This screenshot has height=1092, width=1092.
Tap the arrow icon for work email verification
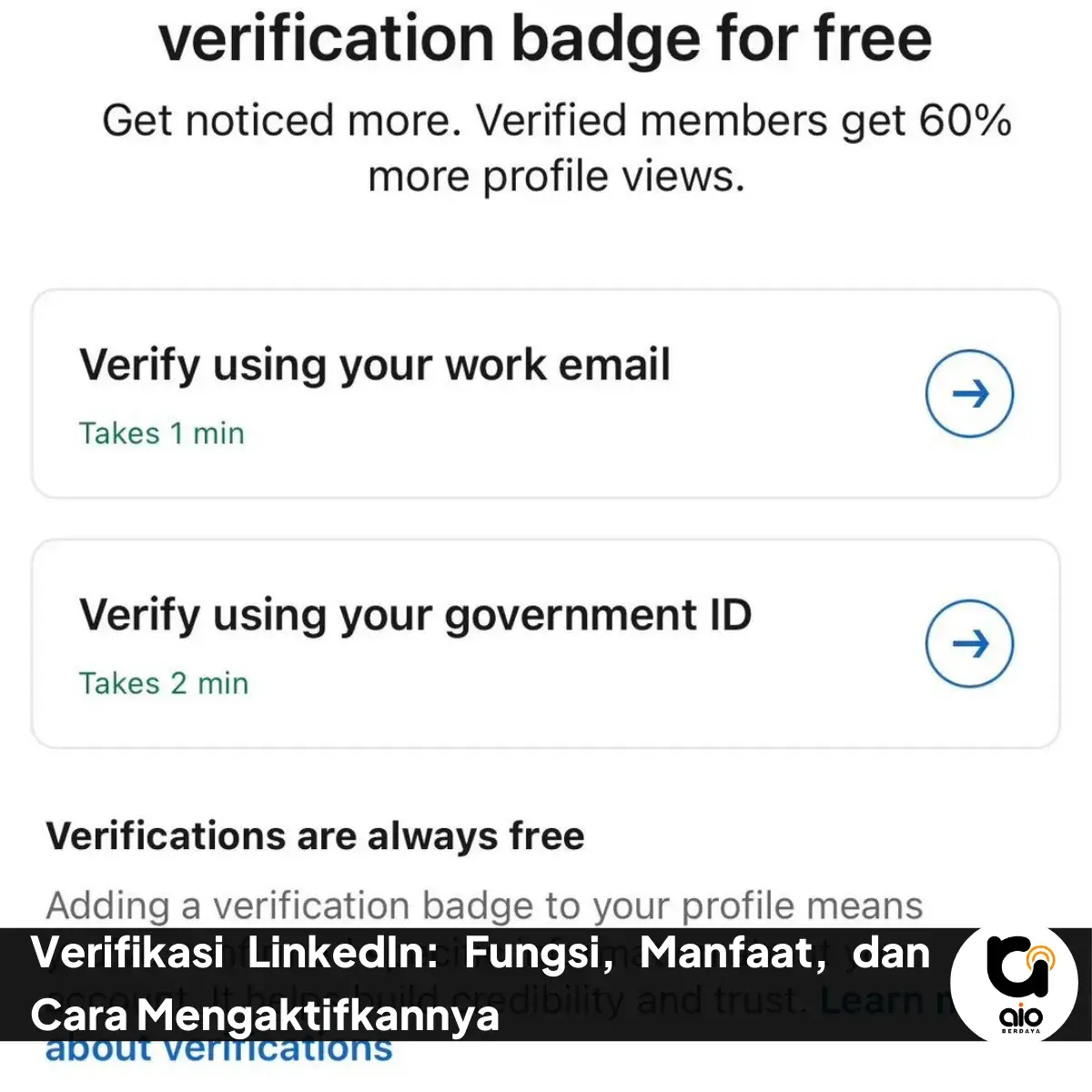click(969, 393)
